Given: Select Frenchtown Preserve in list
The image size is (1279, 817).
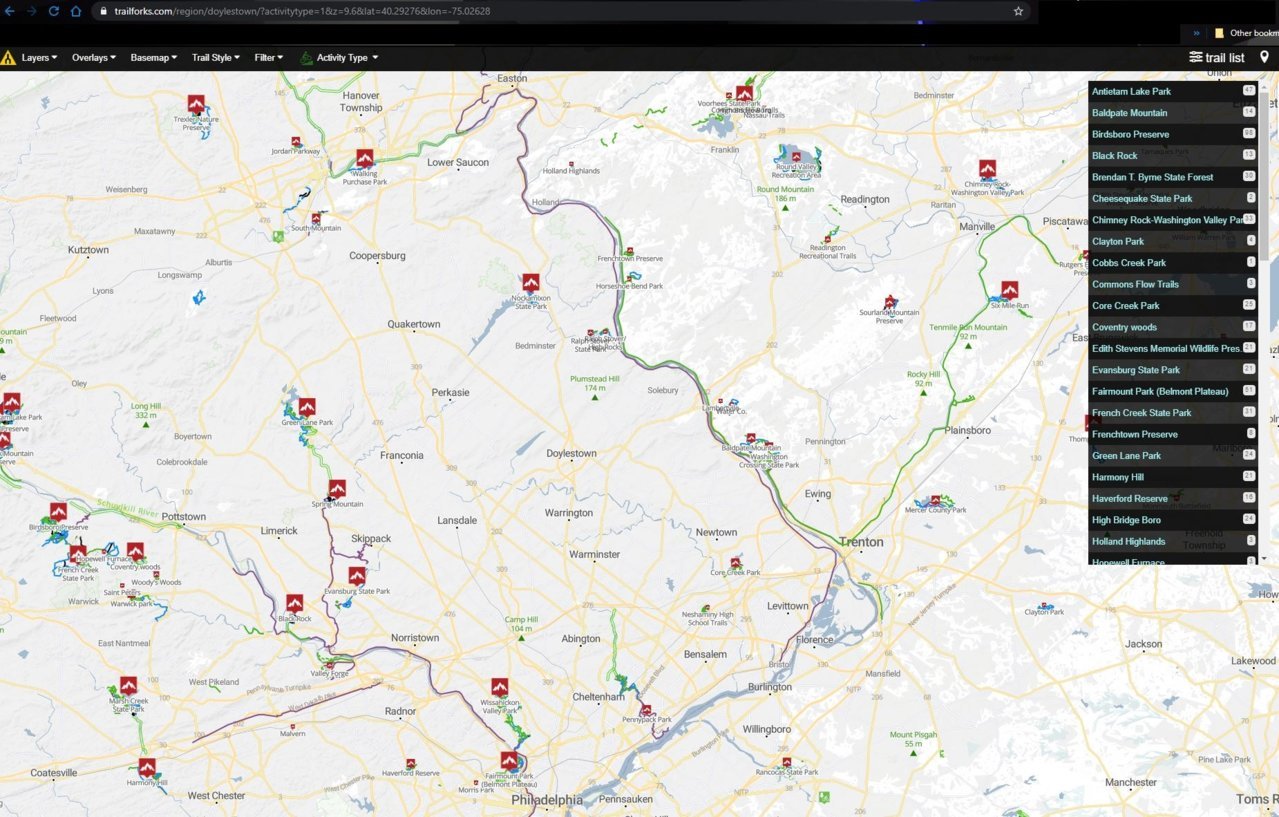Looking at the screenshot, I should pyautogui.click(x=1173, y=434).
